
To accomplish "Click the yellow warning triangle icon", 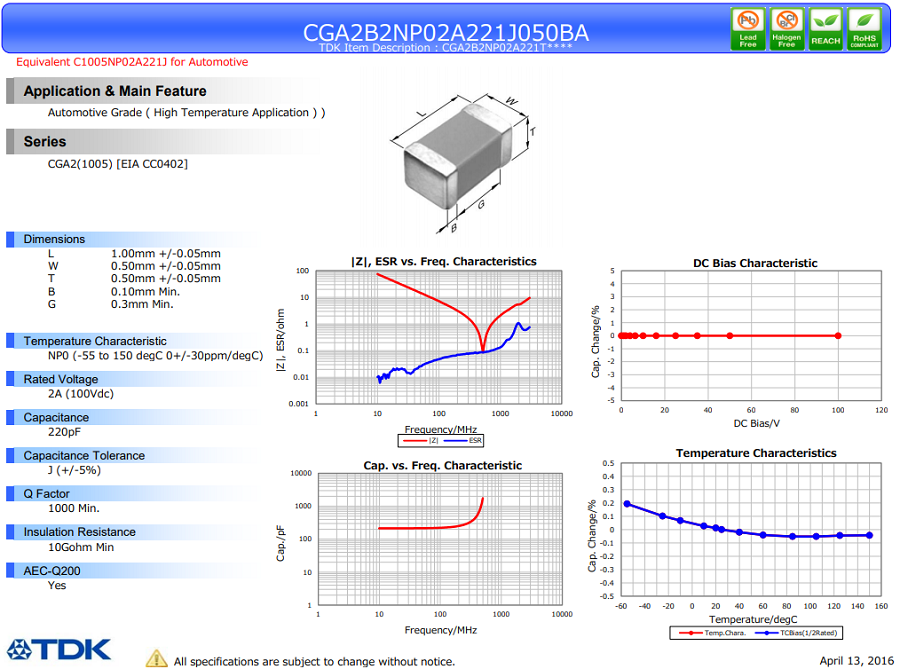I will pos(156,659).
